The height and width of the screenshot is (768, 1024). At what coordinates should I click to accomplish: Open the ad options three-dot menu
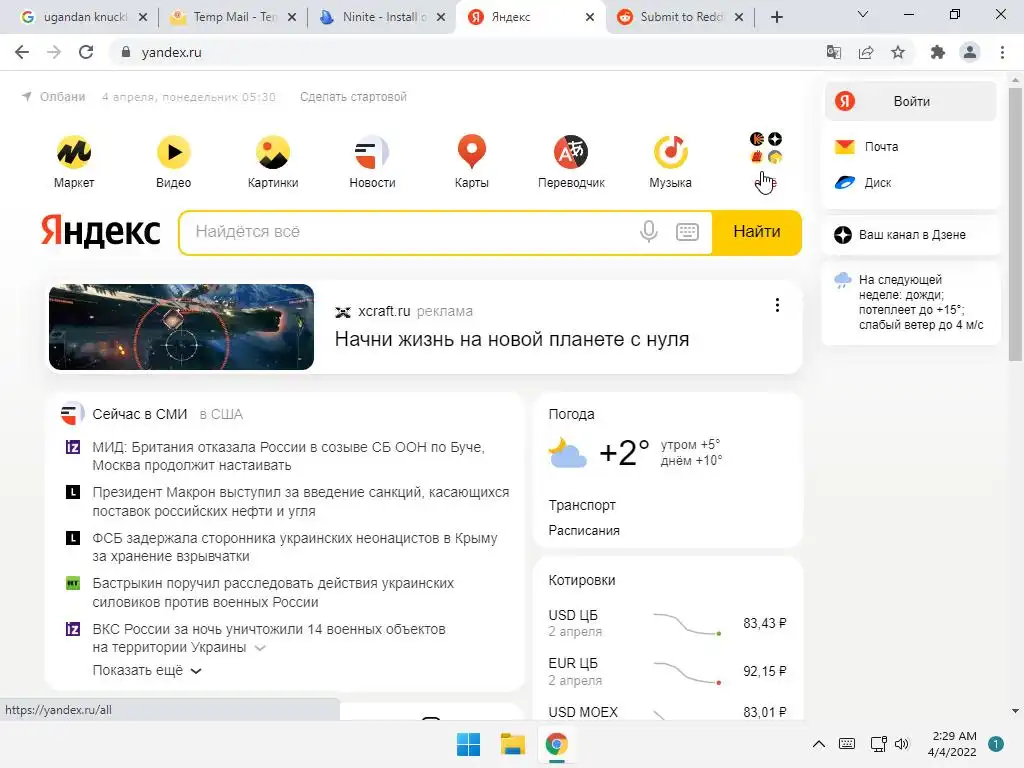(777, 305)
